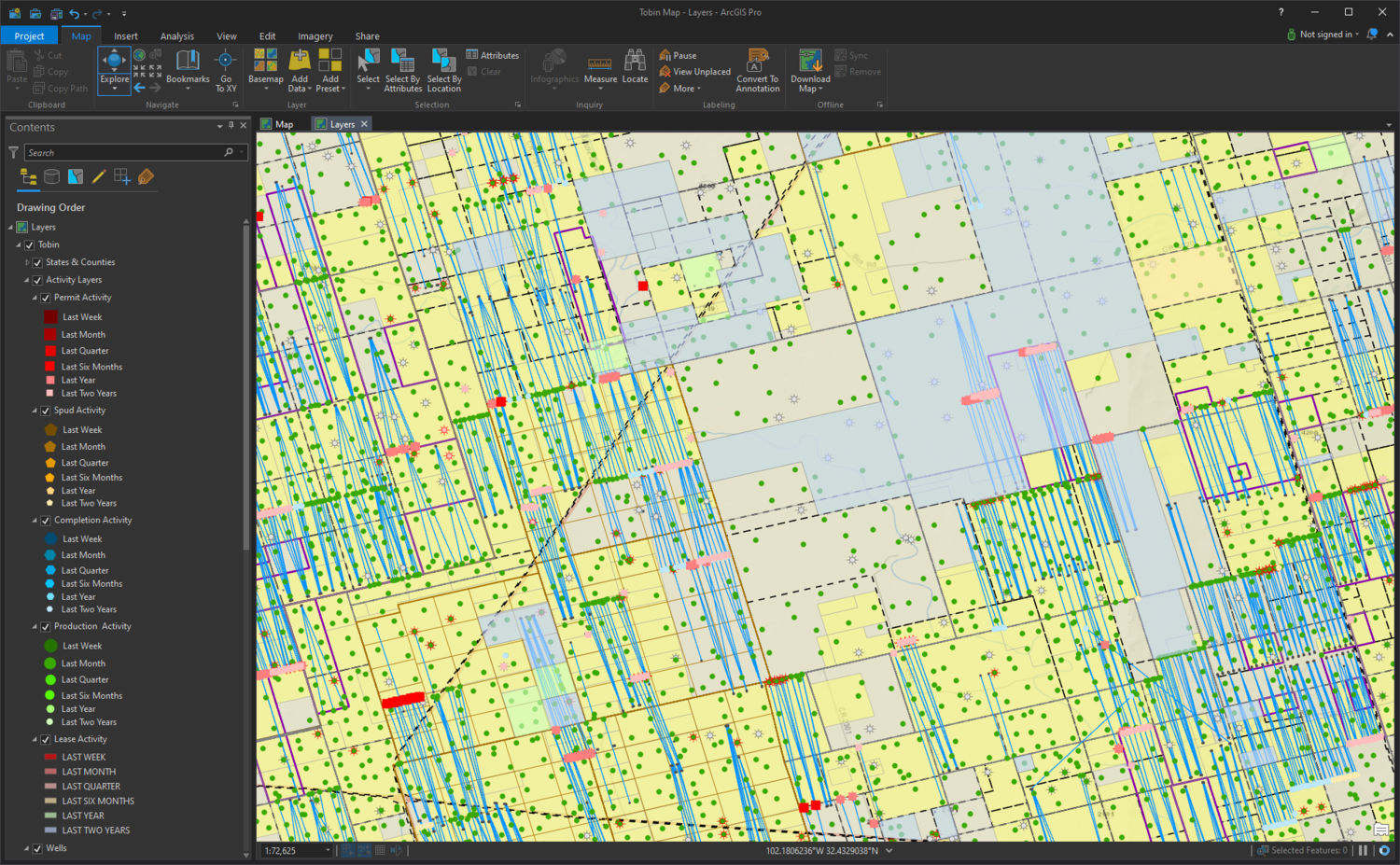
Task: Open the Attributes pane
Action: tap(493, 55)
